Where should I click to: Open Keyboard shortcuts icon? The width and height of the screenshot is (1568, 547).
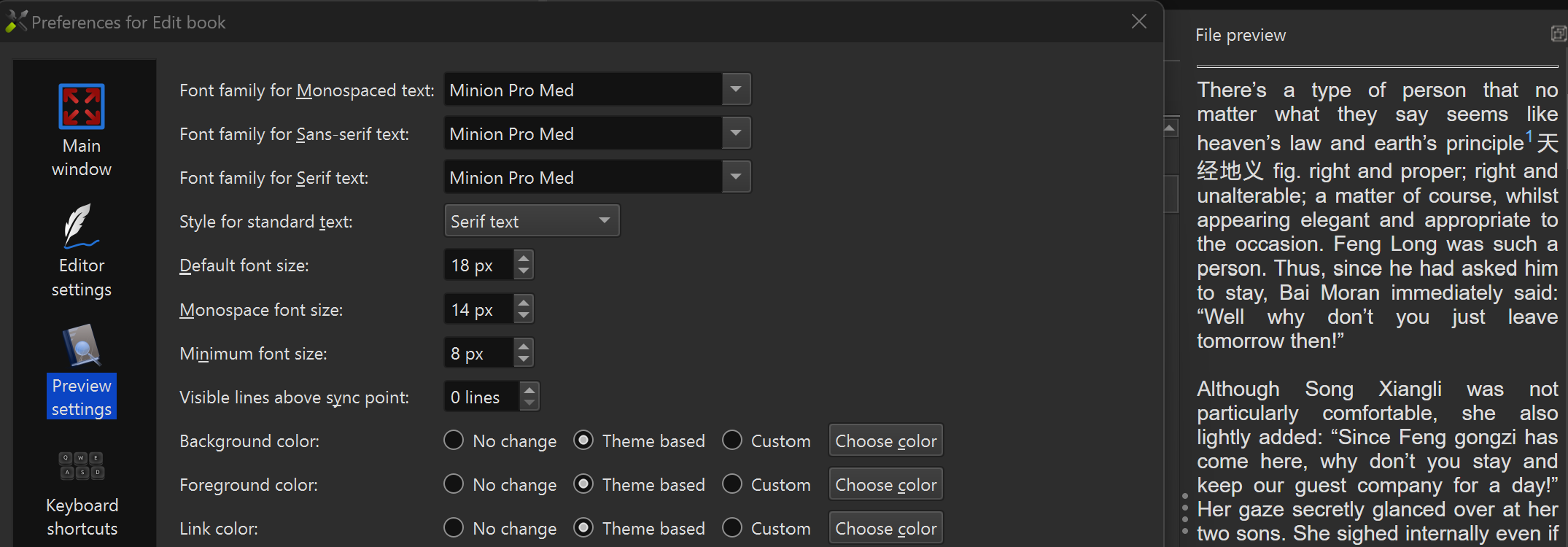click(82, 465)
